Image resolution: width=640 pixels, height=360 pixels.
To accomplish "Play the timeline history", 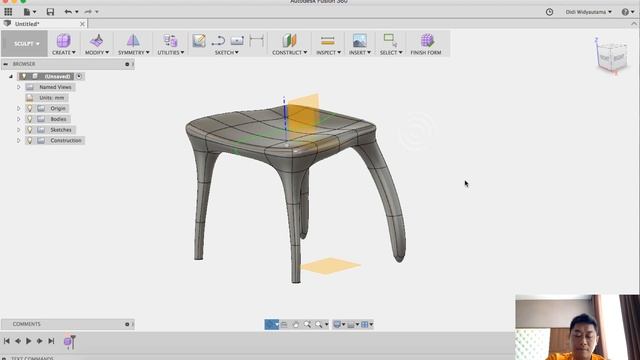I will [29, 341].
